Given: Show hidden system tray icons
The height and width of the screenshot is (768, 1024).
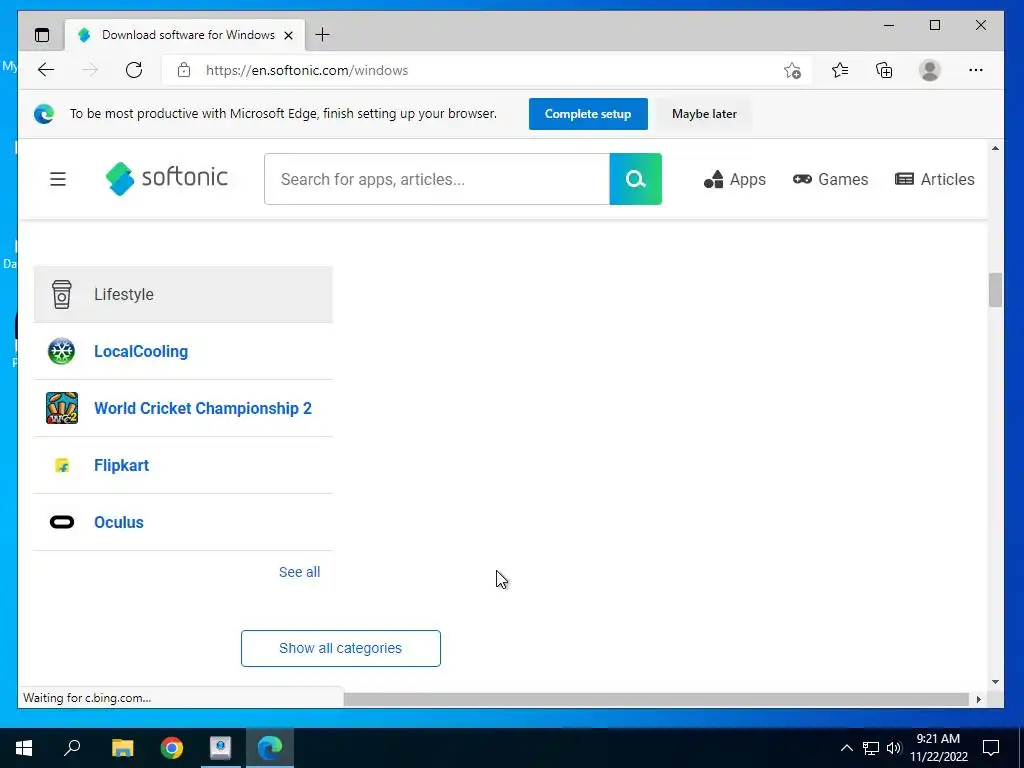Looking at the screenshot, I should (846, 748).
